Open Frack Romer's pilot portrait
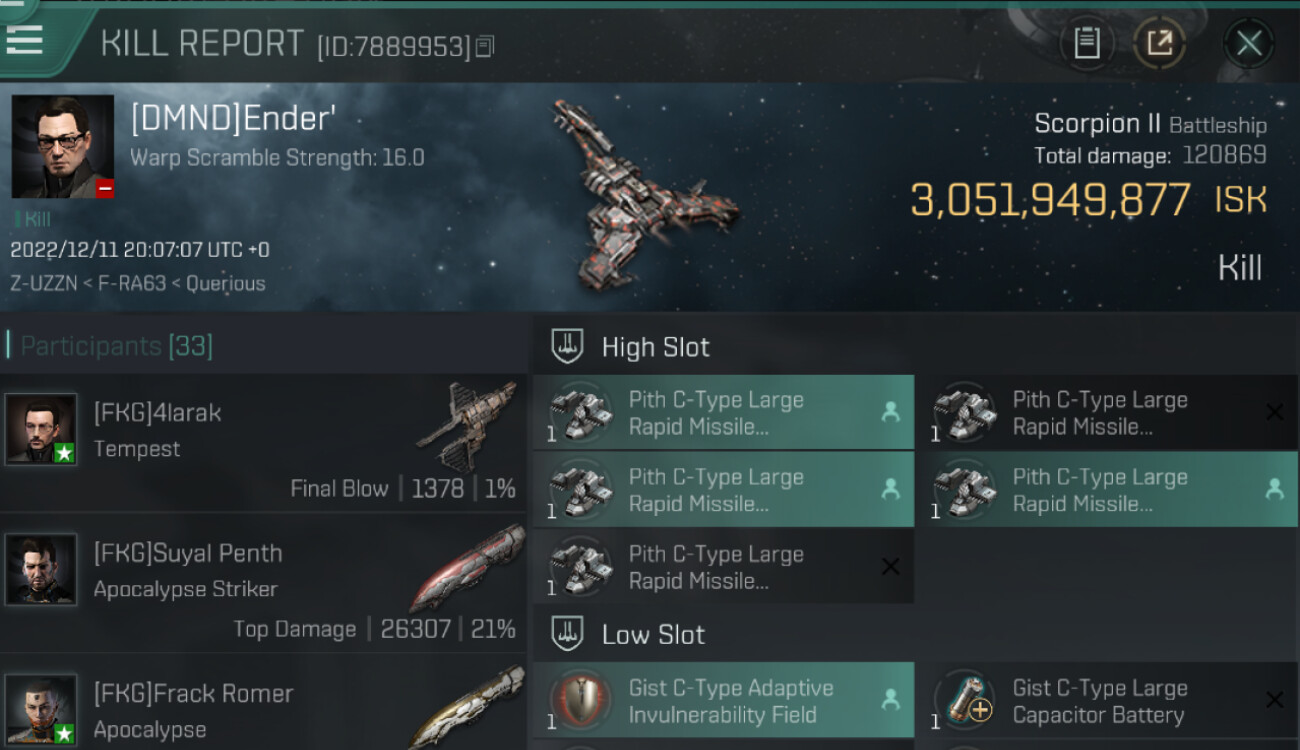The image size is (1300, 750). 41,709
